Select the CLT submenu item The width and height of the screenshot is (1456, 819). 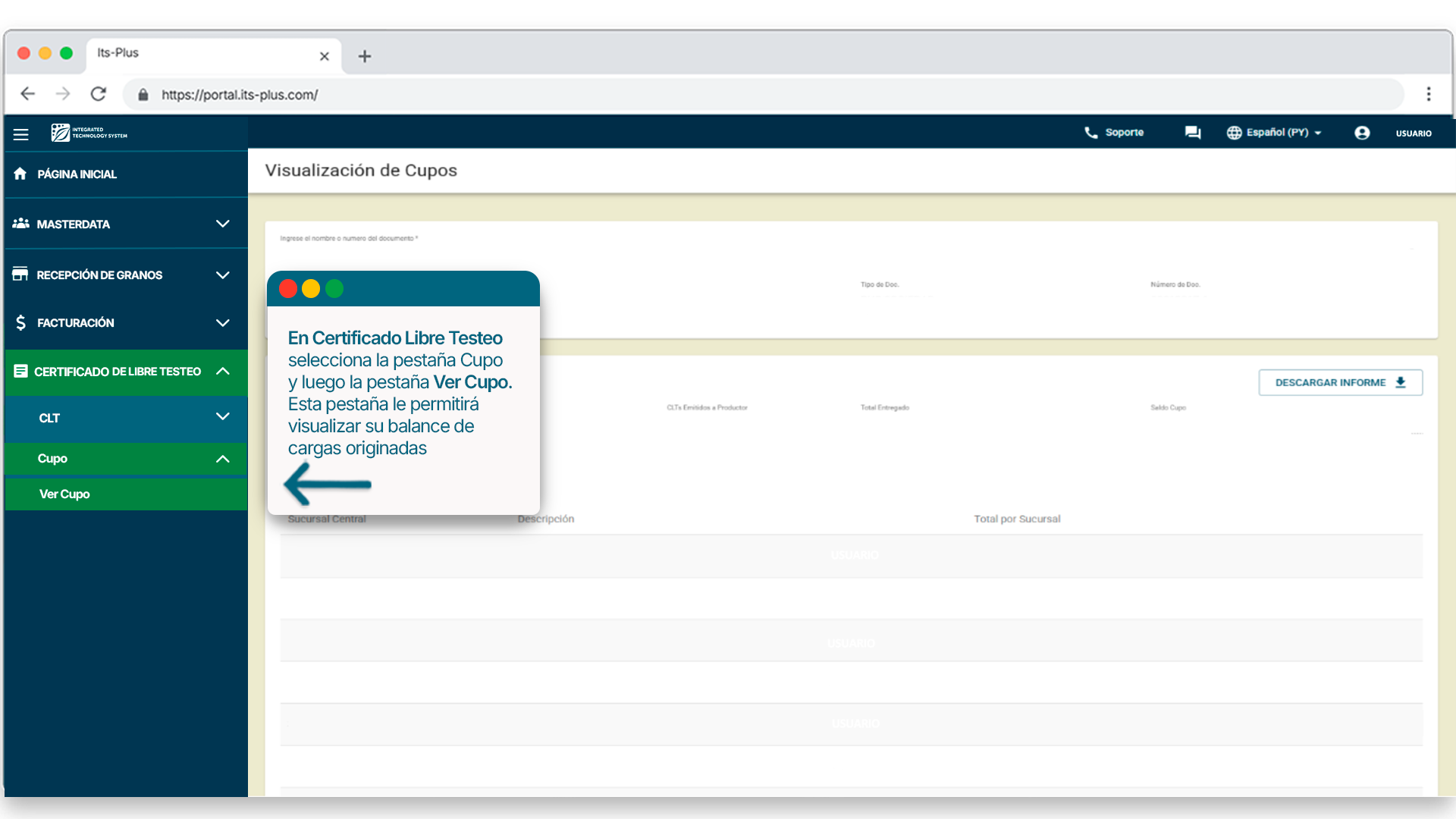tap(50, 418)
